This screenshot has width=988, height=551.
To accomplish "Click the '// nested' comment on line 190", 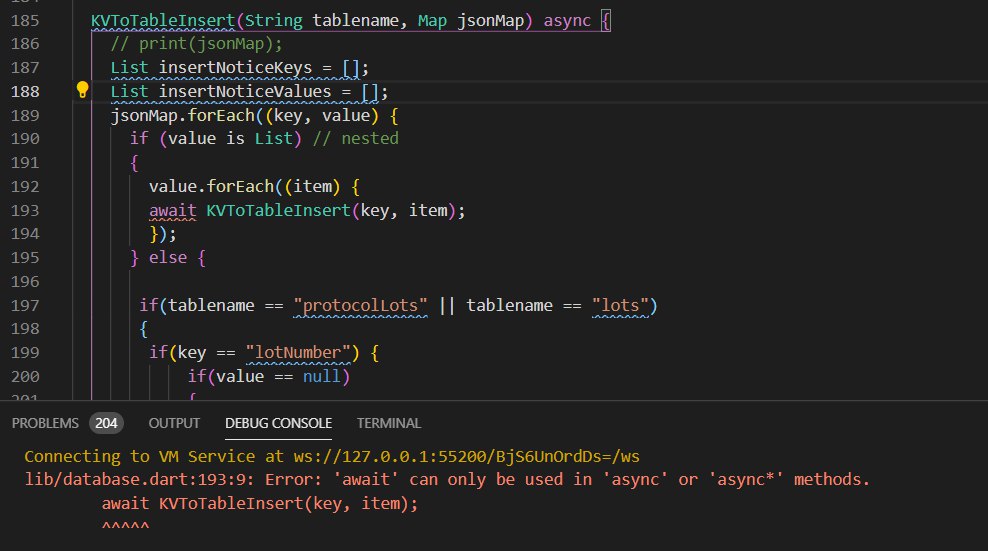I will coord(356,139).
